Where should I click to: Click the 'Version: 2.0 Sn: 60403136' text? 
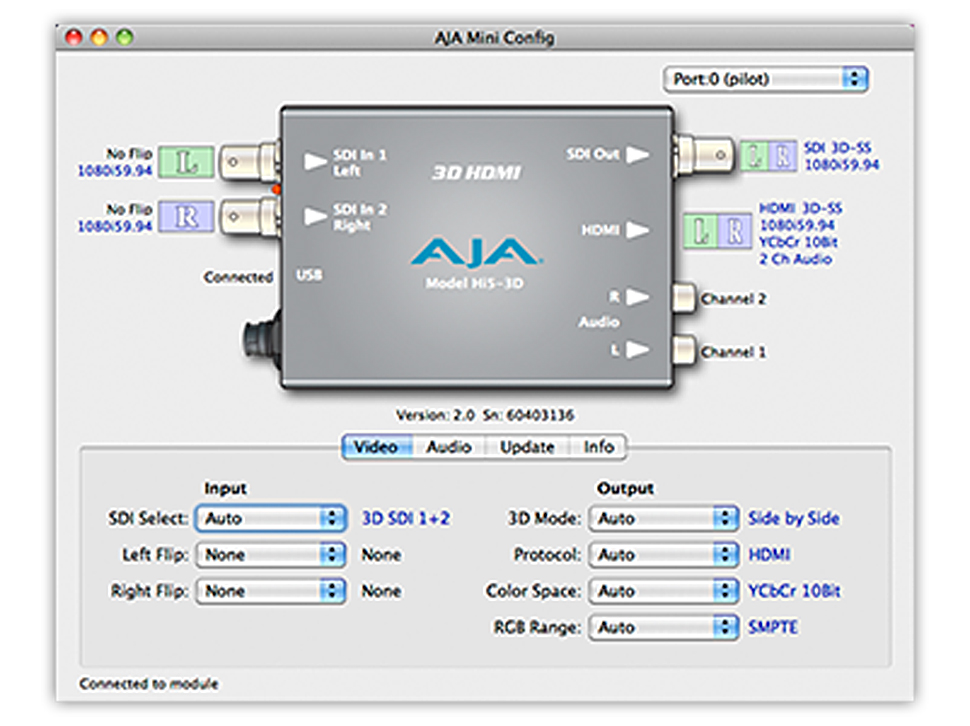pos(485,415)
